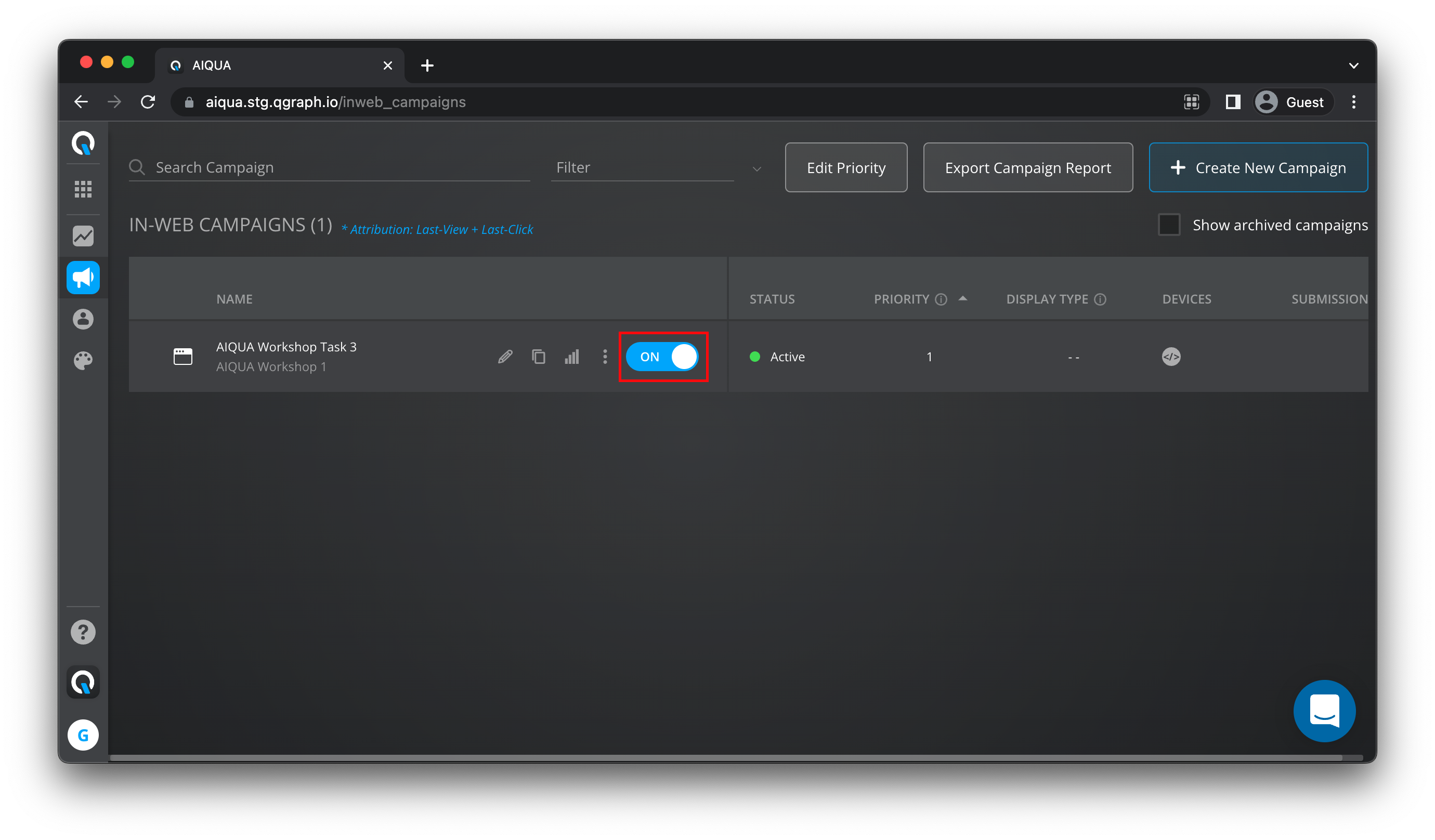
Task: Open campaign statistics bar chart icon
Action: pyautogui.click(x=572, y=357)
